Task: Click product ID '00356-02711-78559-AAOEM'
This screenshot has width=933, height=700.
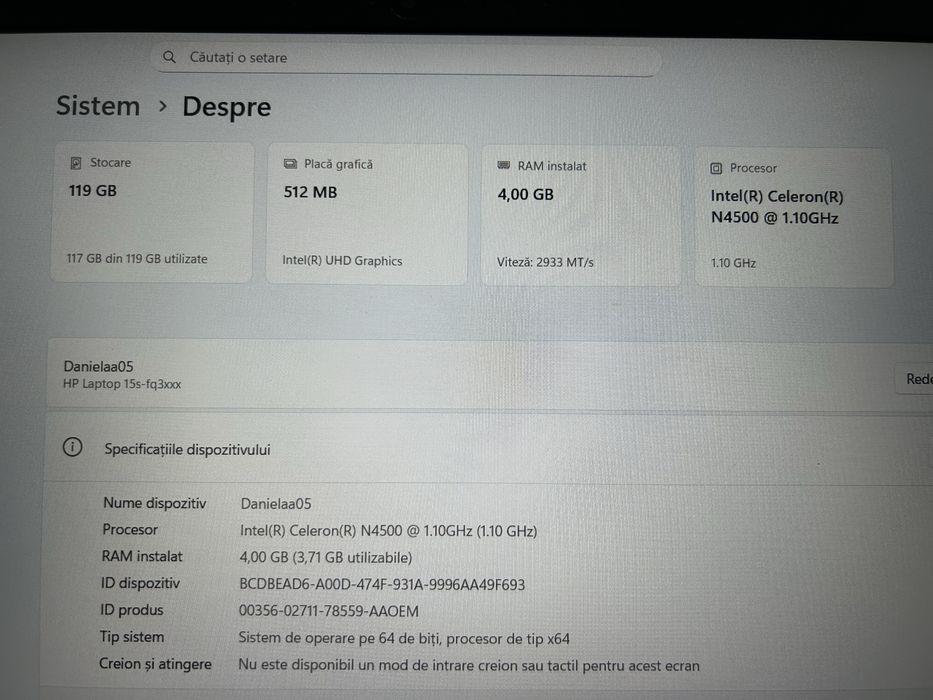Action: click(328, 611)
